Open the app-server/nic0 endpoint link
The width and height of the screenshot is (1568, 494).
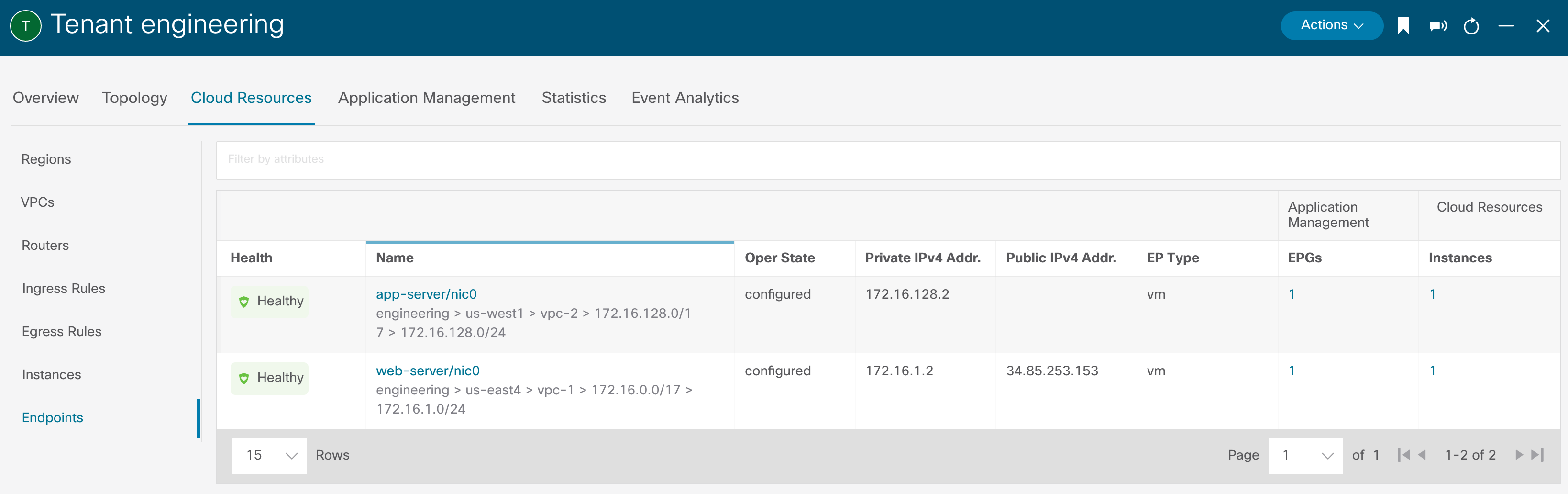coord(426,294)
